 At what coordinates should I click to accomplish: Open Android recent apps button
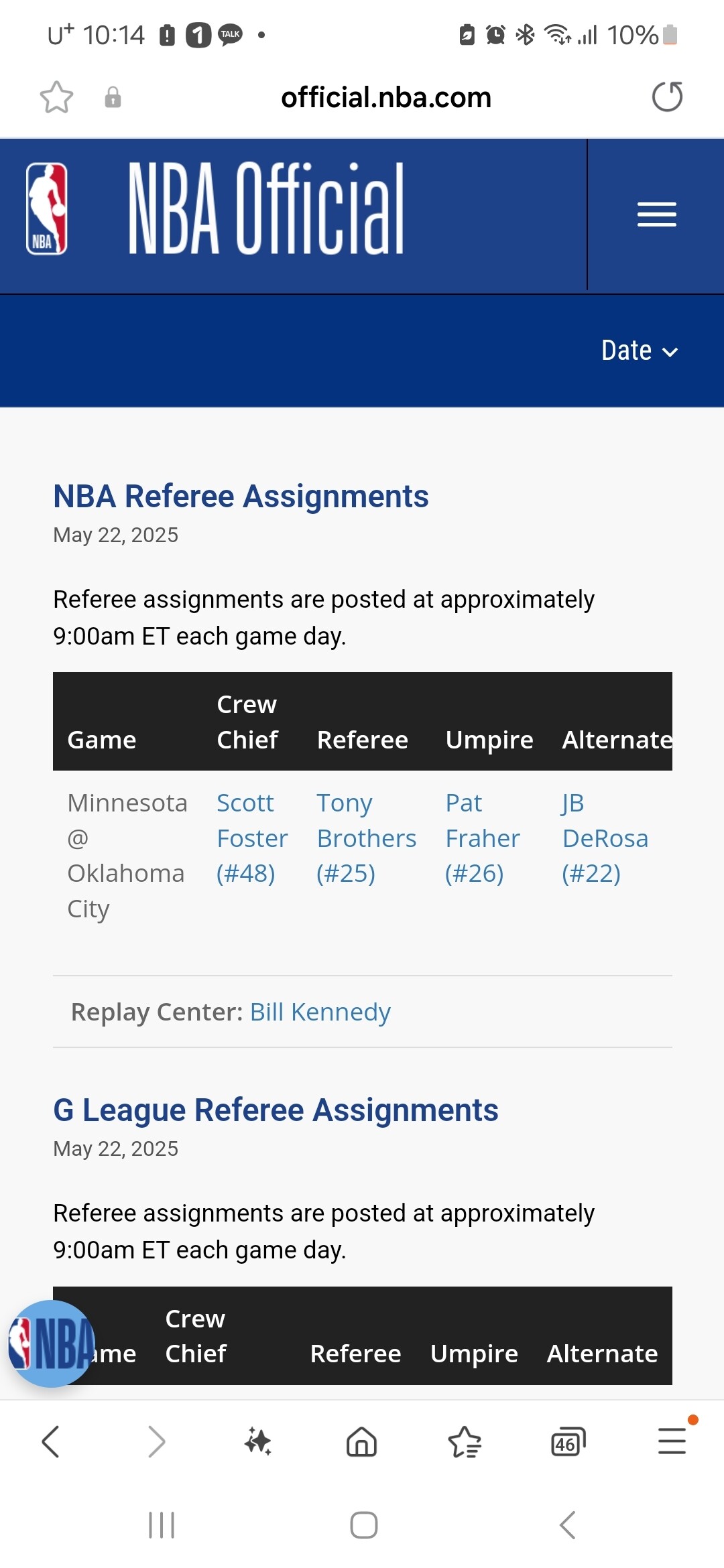coord(162,1525)
